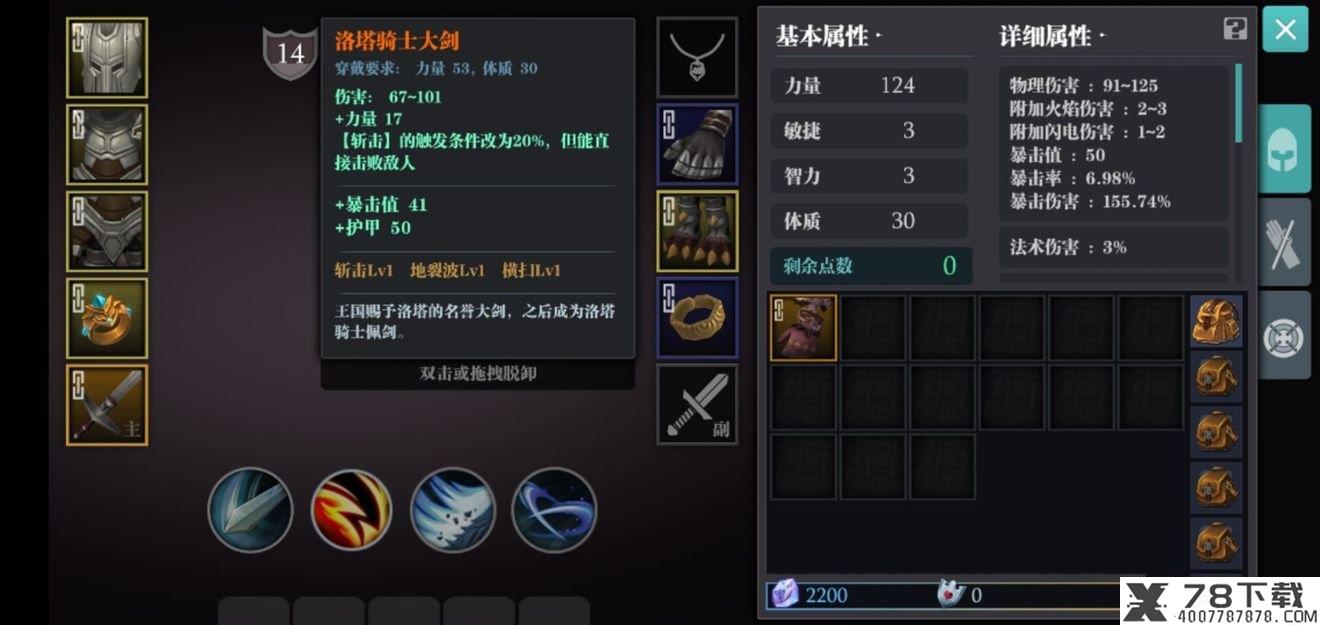Activate the fire lightning skill icon

[351, 510]
